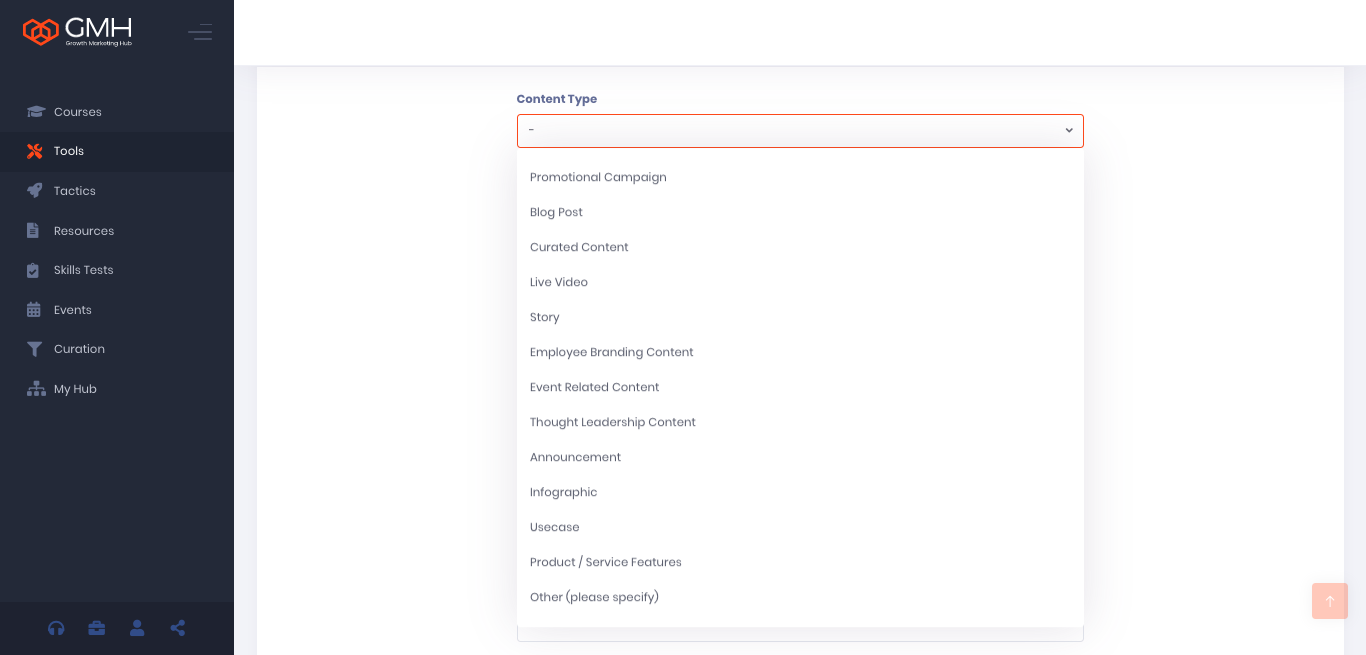
Task: Click the share icon in sidebar footer
Action: tap(178, 628)
